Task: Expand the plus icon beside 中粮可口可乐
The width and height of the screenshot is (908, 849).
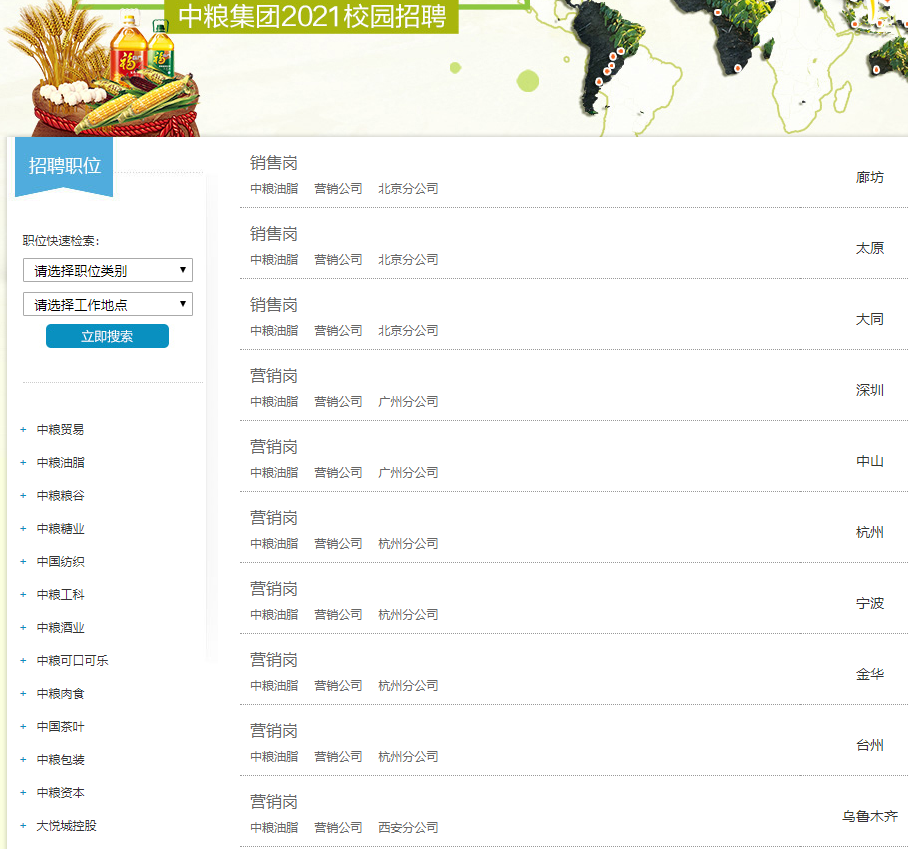Action: [x=23, y=661]
